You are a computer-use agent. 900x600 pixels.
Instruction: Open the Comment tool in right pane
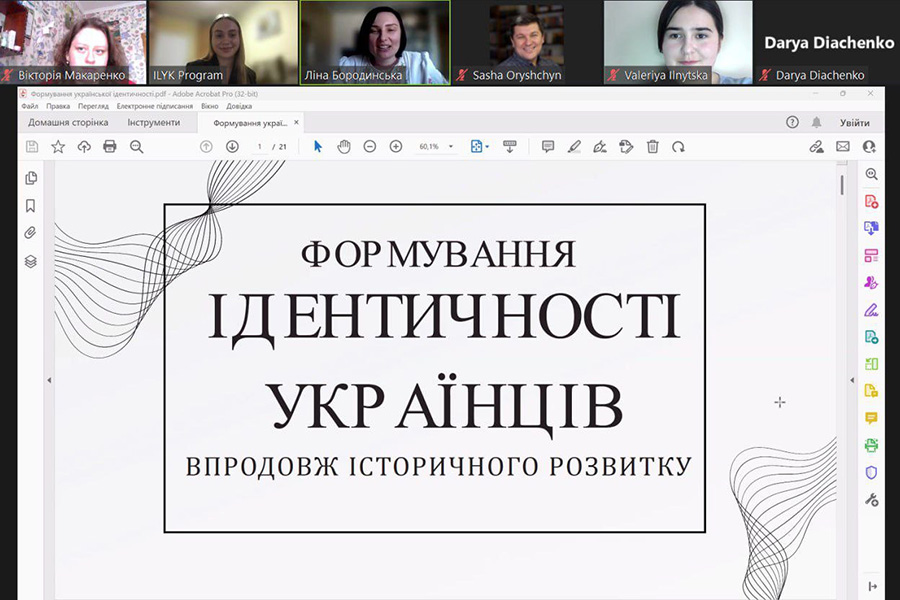[871, 418]
